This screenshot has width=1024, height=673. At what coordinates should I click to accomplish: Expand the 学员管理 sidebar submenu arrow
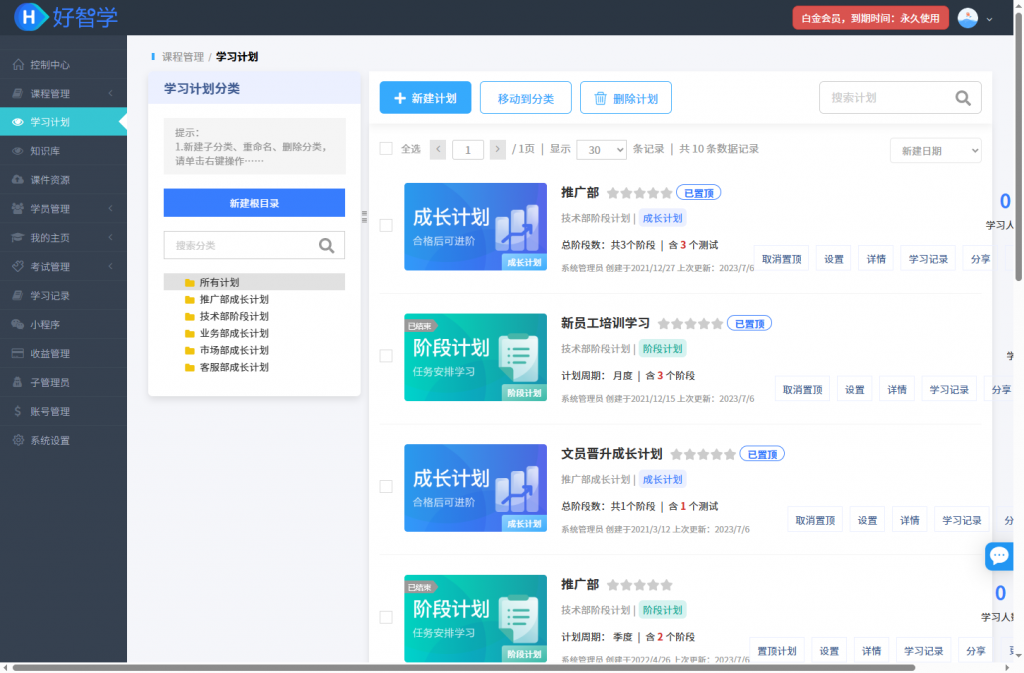110,209
